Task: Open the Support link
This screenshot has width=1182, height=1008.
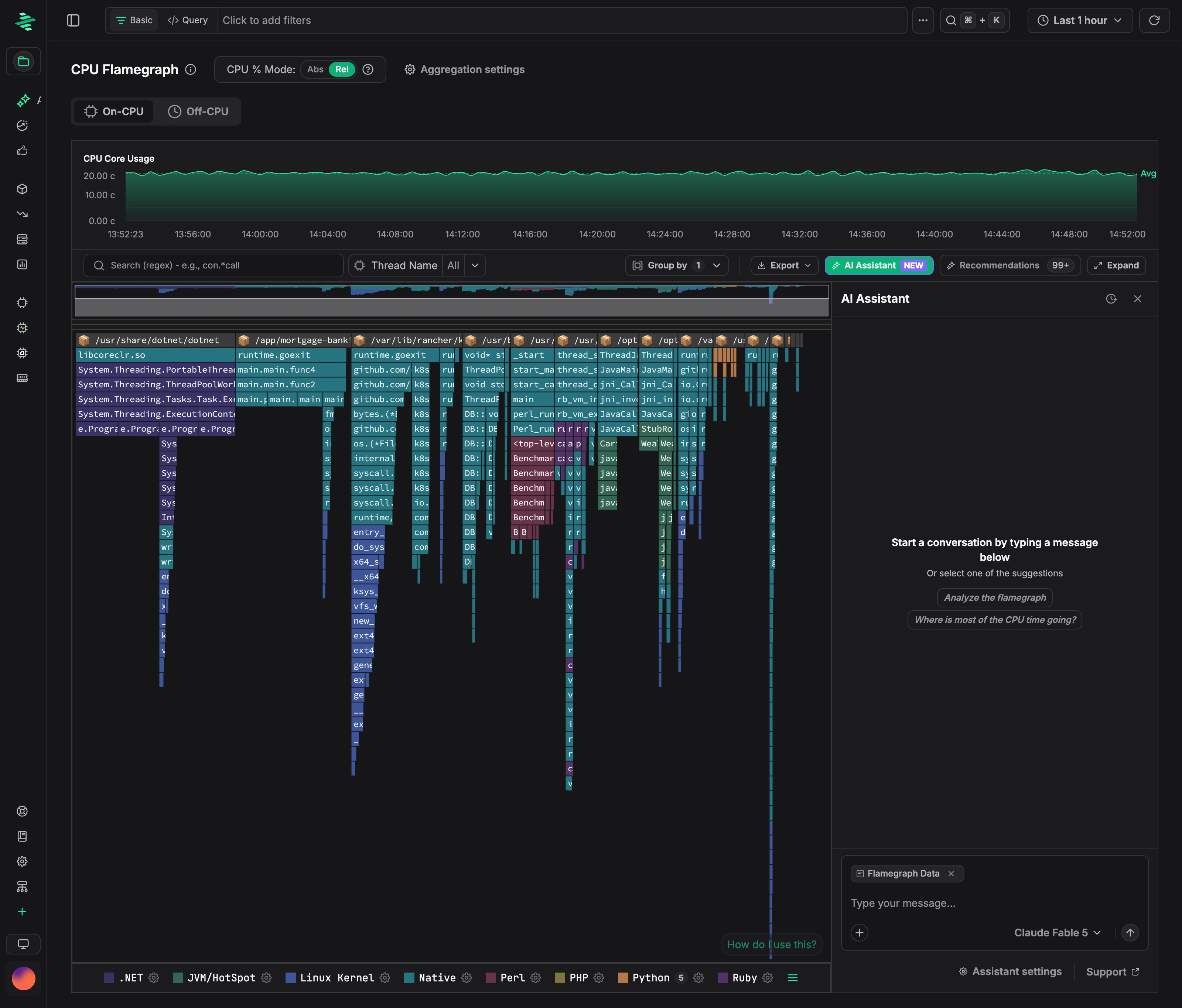Action: [1113, 971]
